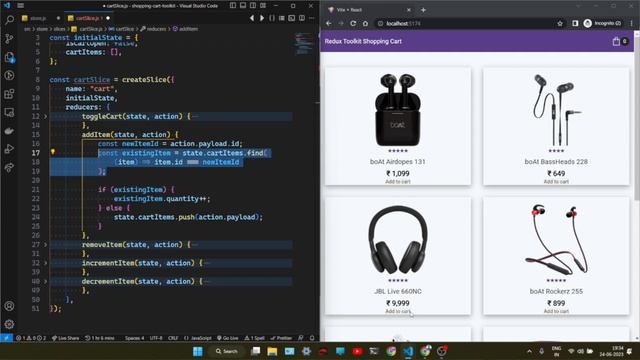
Task: Close the Vite + React browser tab
Action: (409, 10)
